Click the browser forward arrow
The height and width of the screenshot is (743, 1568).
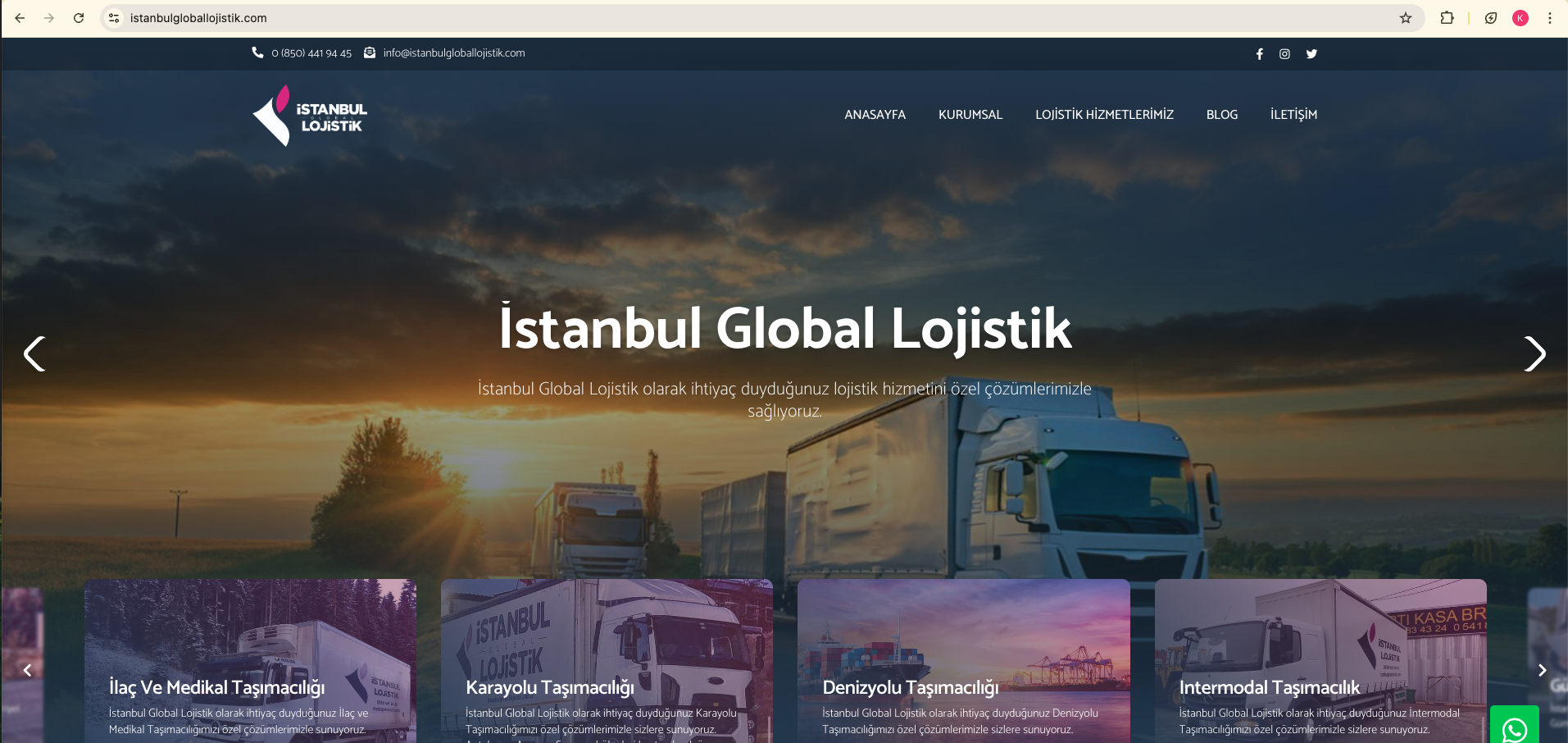point(49,18)
